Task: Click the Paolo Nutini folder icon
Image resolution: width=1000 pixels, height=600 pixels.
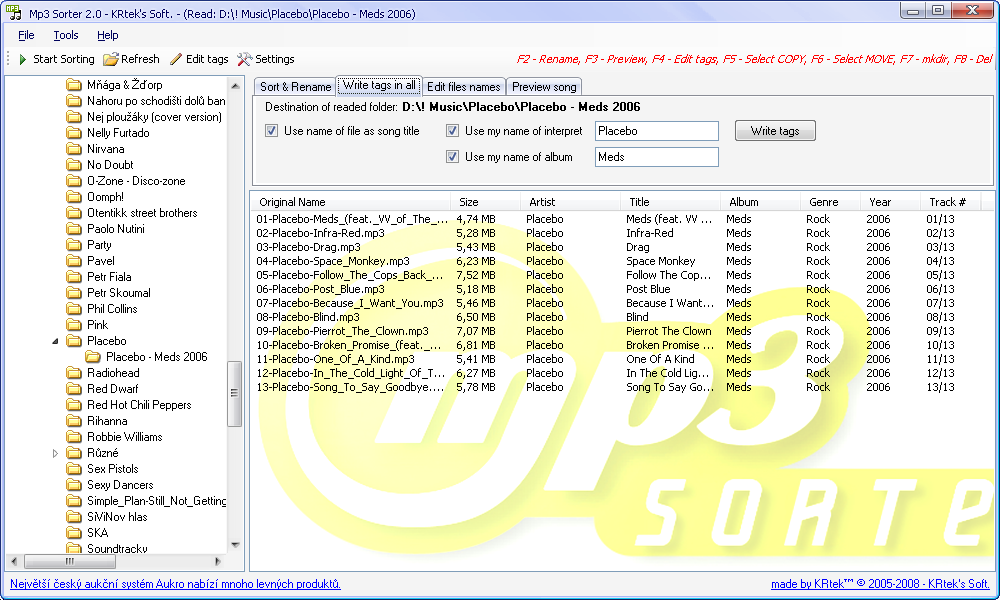Action: (x=74, y=228)
